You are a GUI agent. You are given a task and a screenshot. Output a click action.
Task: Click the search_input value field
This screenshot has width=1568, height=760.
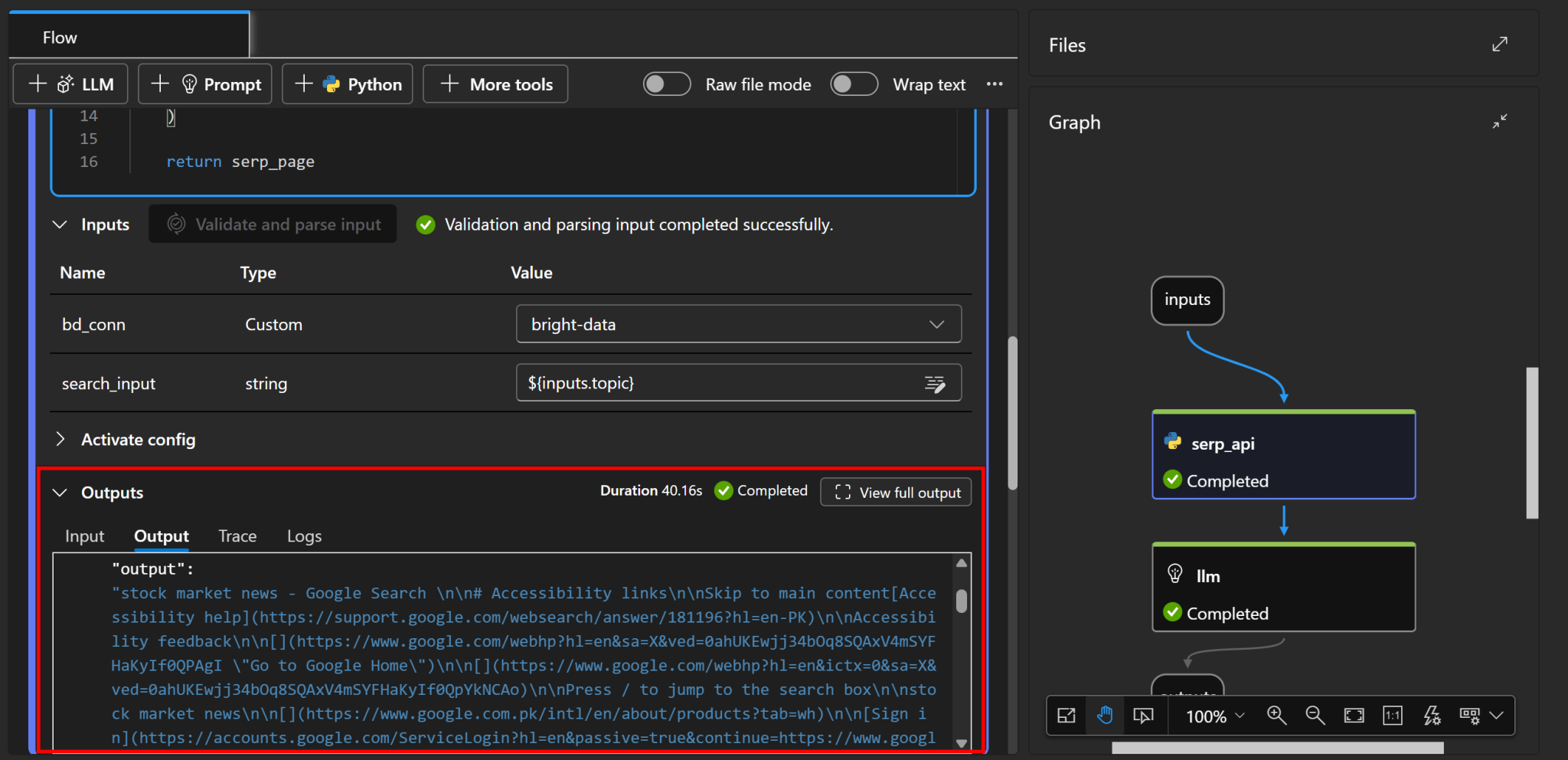(720, 383)
